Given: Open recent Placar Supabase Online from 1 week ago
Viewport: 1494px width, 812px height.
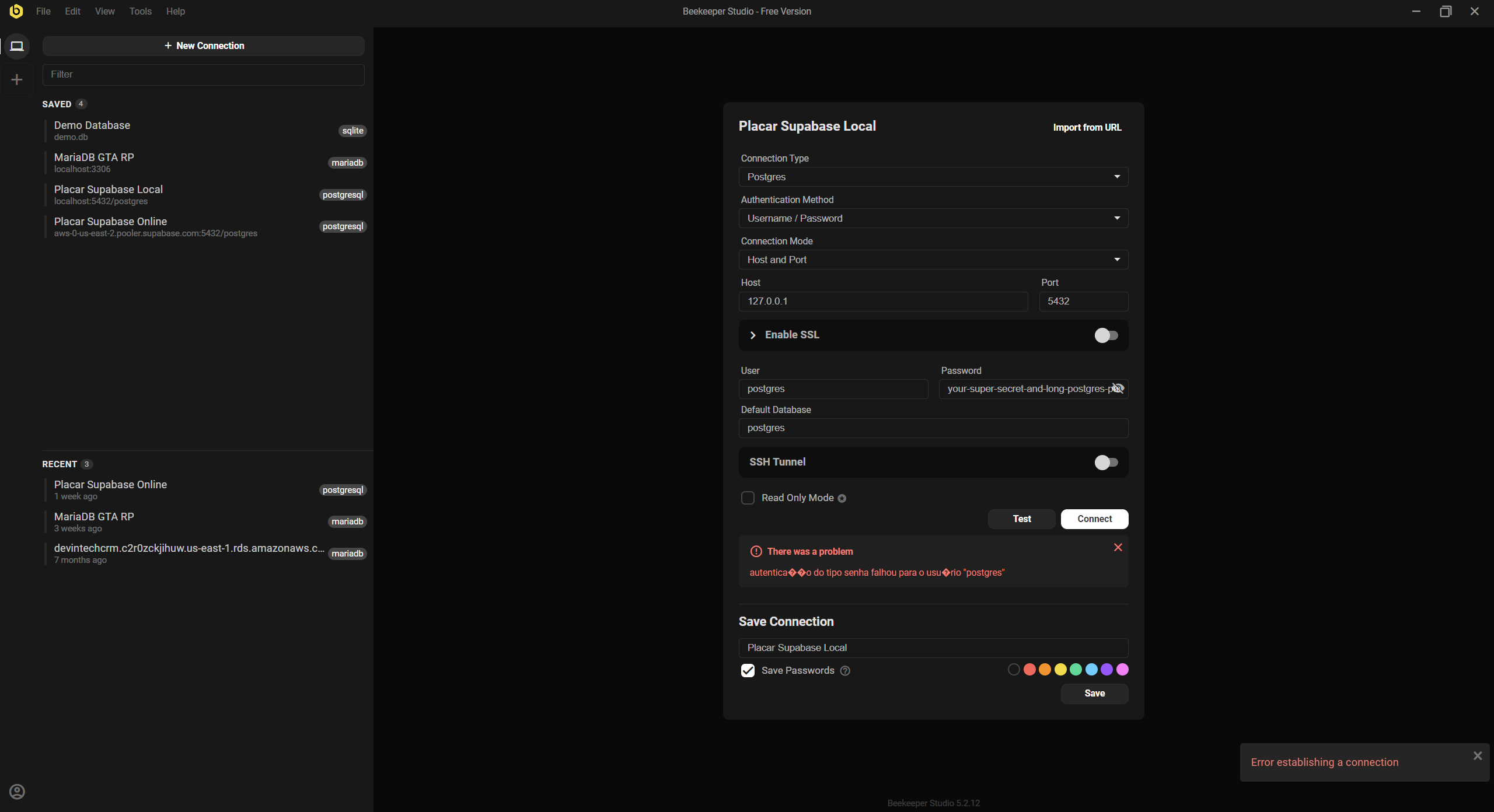Looking at the screenshot, I should click(205, 490).
